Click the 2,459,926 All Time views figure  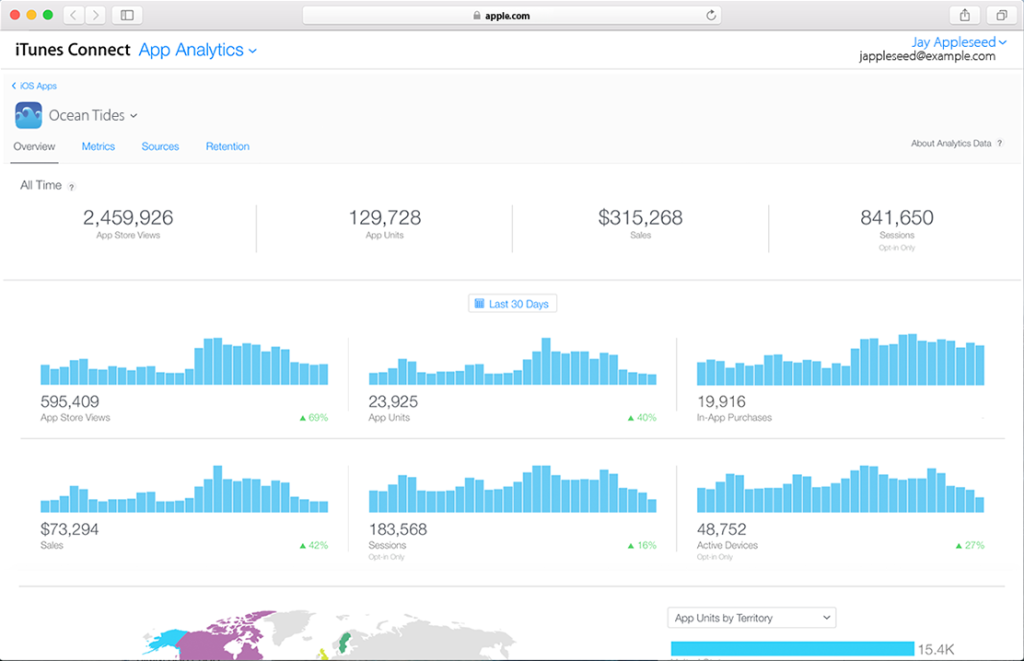coord(128,218)
